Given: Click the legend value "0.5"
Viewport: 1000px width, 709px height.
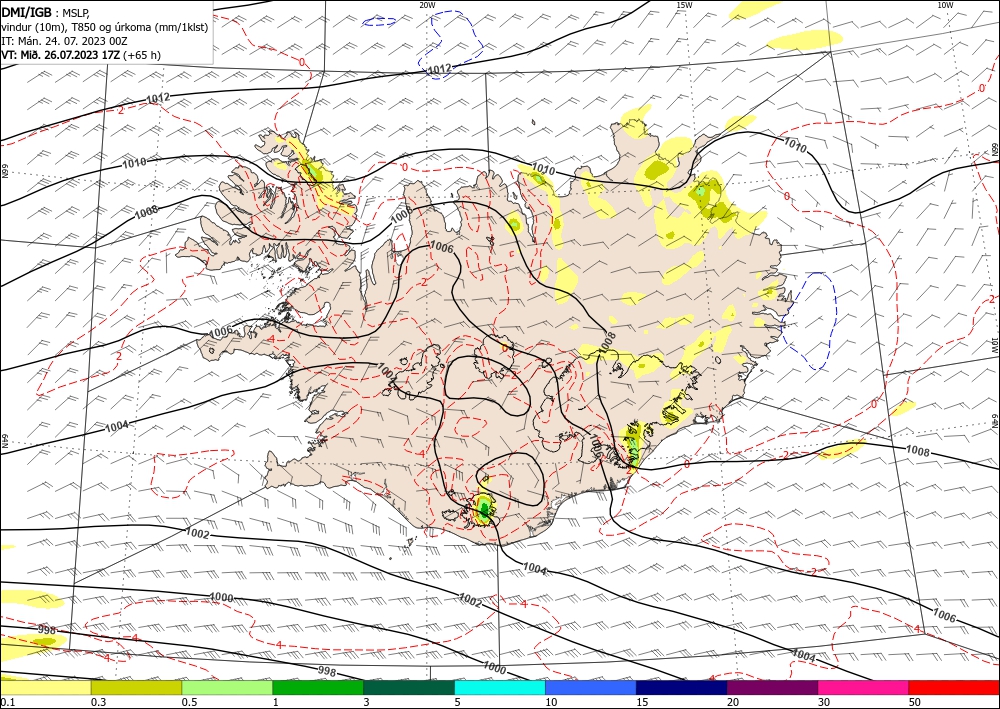Looking at the screenshot, I should [x=189, y=702].
